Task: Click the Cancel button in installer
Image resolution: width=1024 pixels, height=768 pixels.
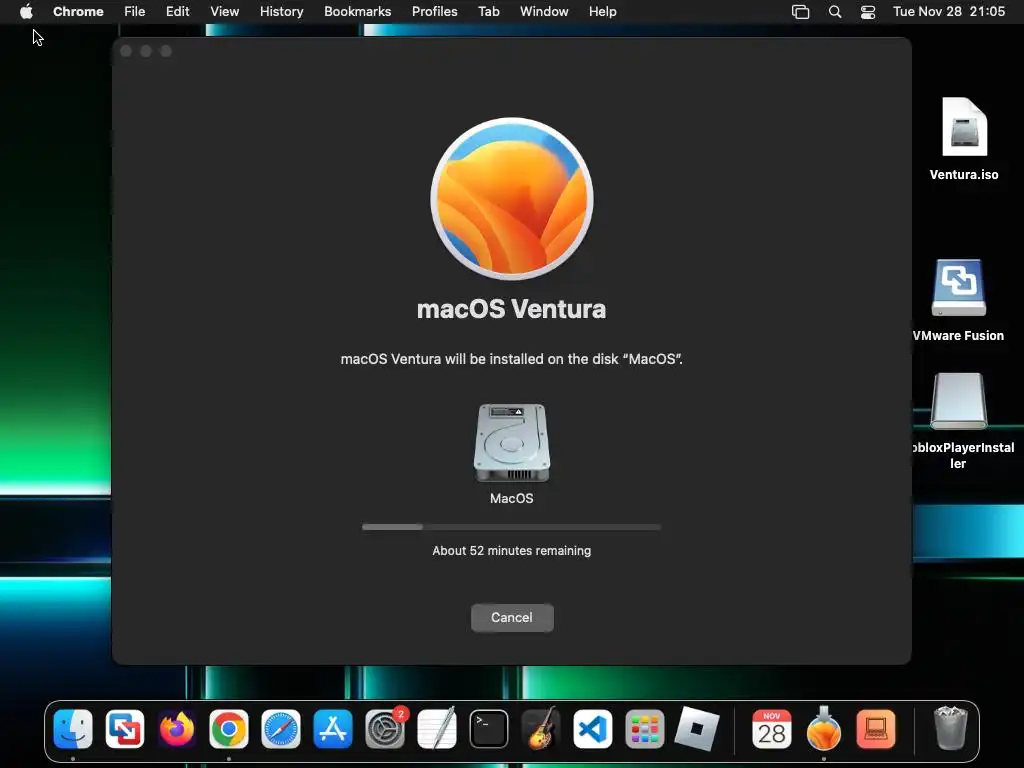Action: tap(512, 617)
